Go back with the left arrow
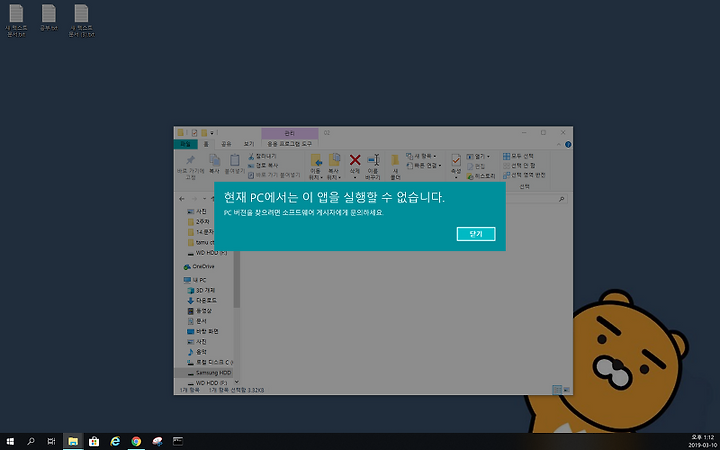This screenshot has height=450, width=720. point(182,199)
